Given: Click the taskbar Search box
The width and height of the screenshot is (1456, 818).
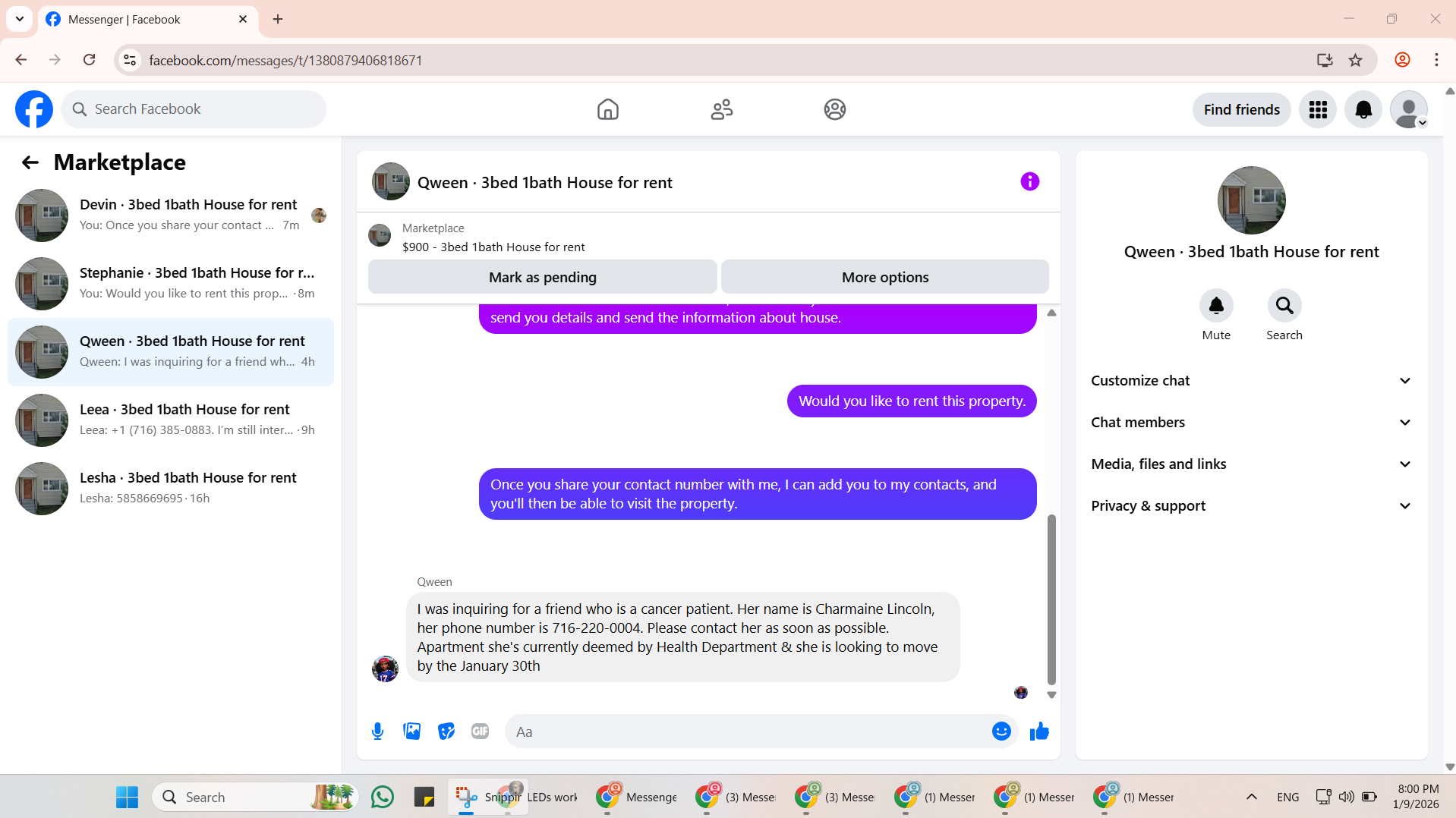Looking at the screenshot, I should pos(257,798).
